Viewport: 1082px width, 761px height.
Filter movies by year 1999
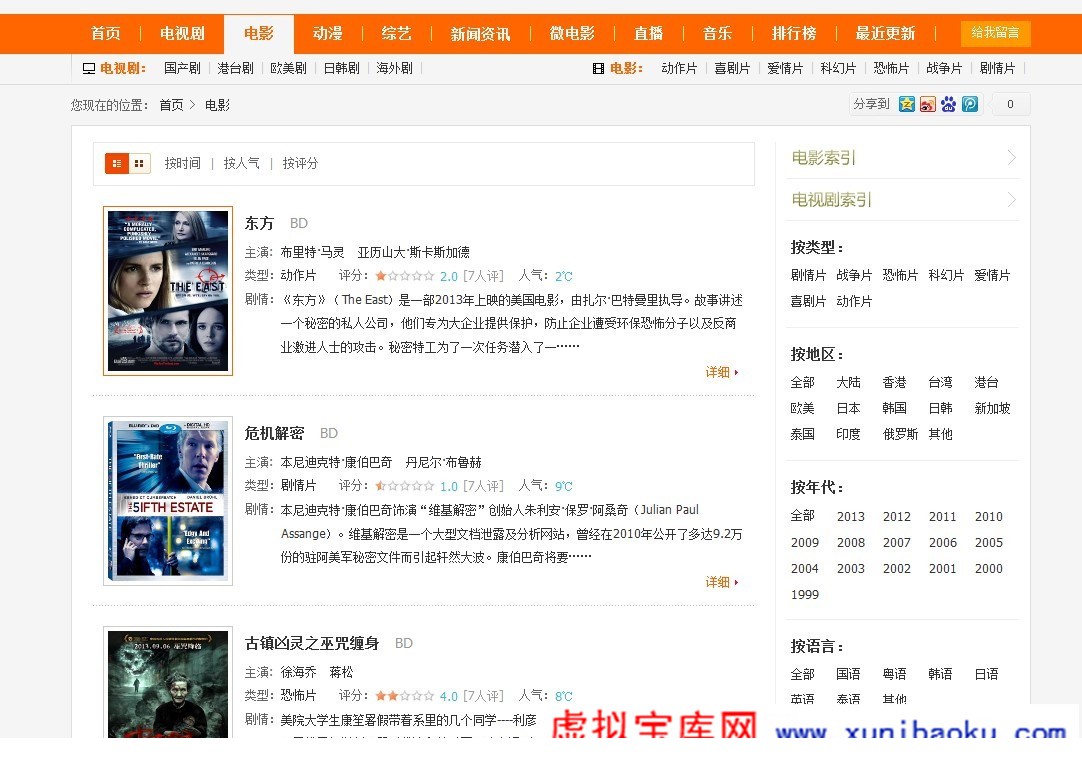tap(805, 595)
